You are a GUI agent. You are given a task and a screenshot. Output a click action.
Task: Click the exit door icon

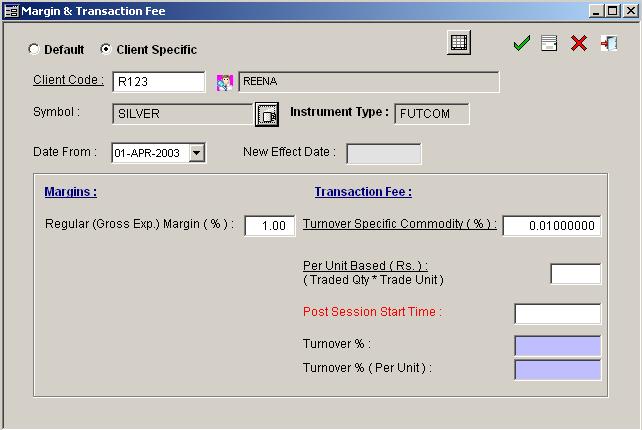coord(608,44)
